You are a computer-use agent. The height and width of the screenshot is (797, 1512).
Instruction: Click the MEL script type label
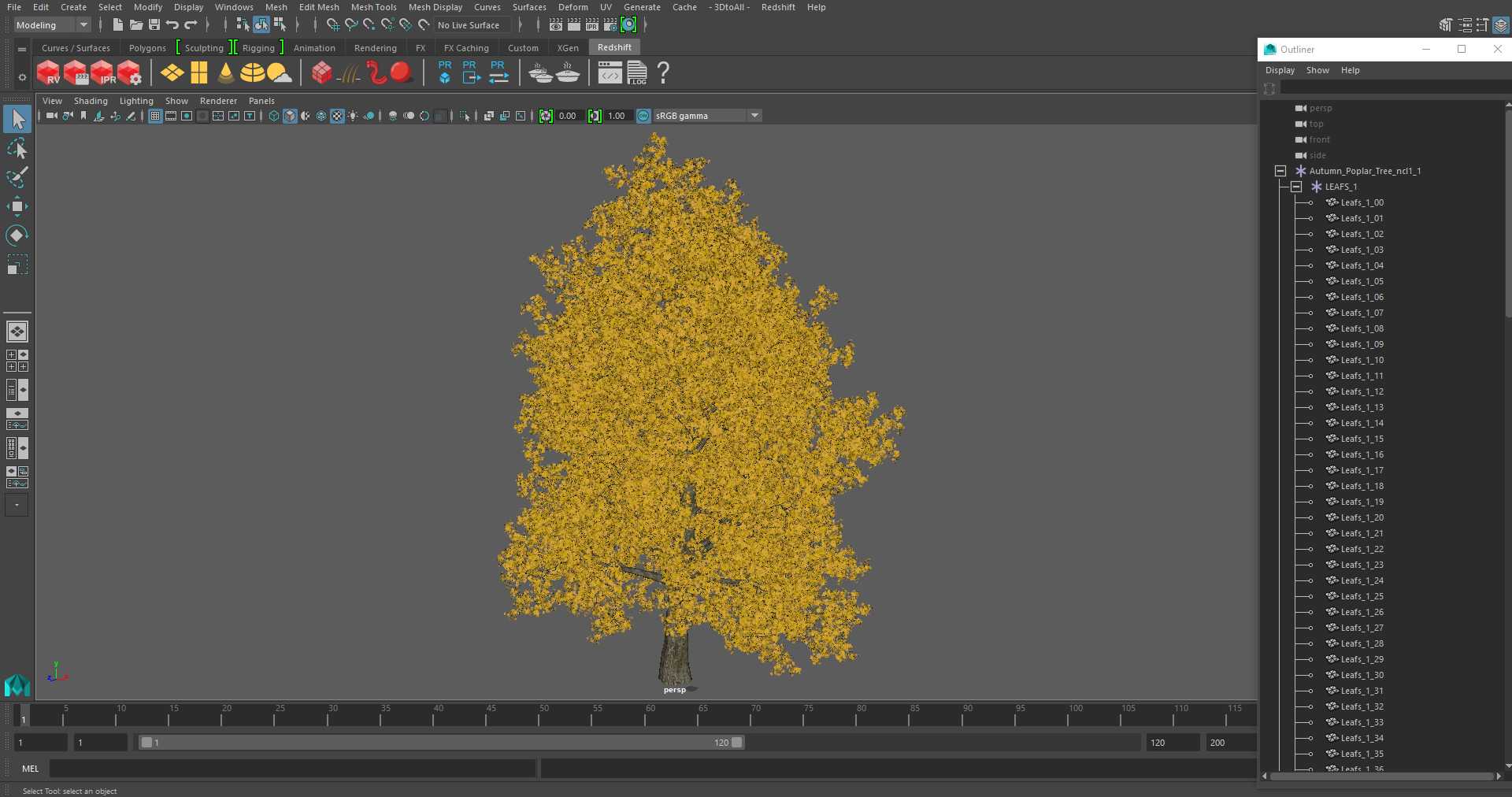pyautogui.click(x=30, y=769)
